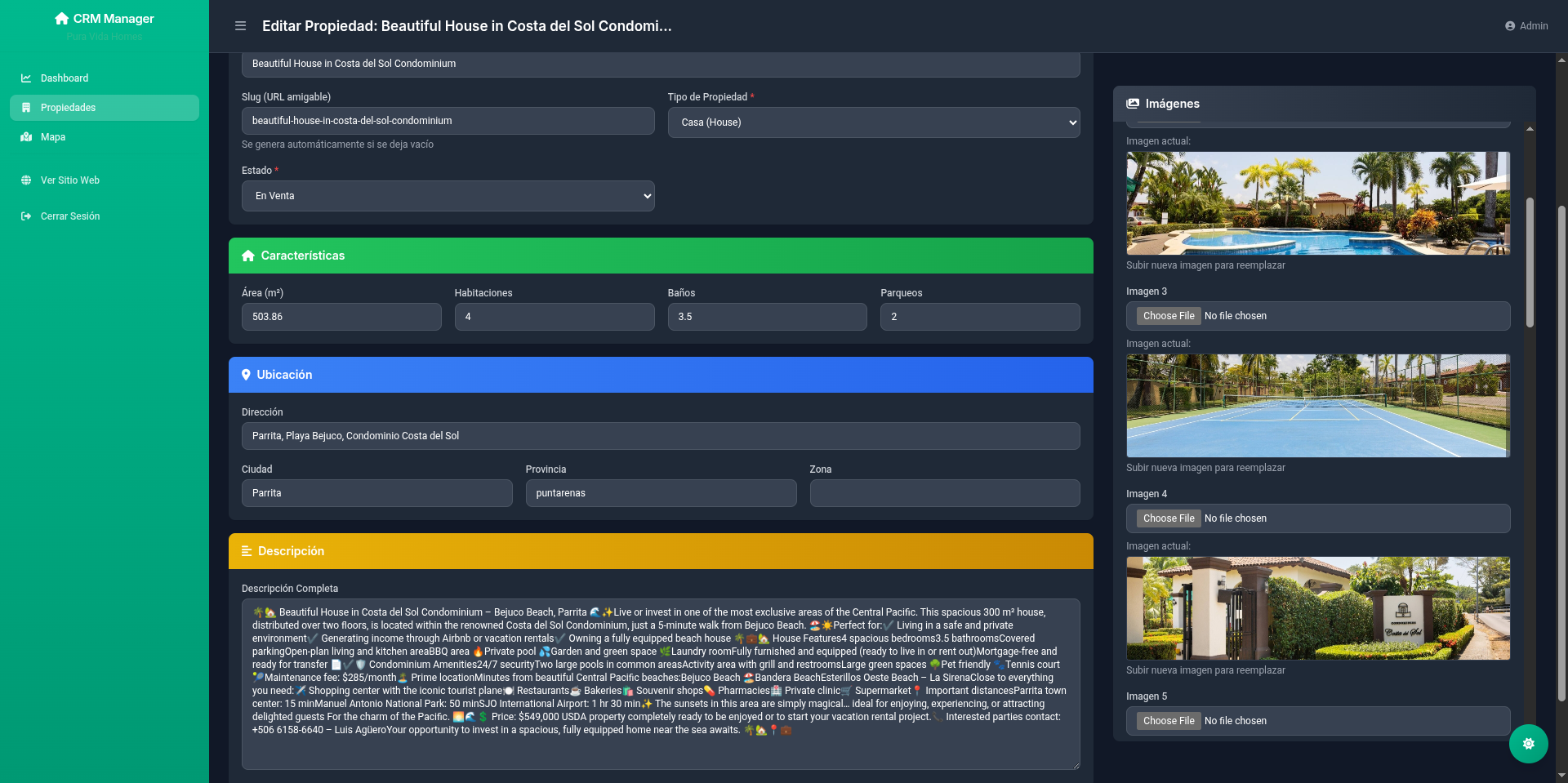Image resolution: width=1568 pixels, height=783 pixels.
Task: Click the tennis court image thumbnail
Action: [x=1317, y=406]
